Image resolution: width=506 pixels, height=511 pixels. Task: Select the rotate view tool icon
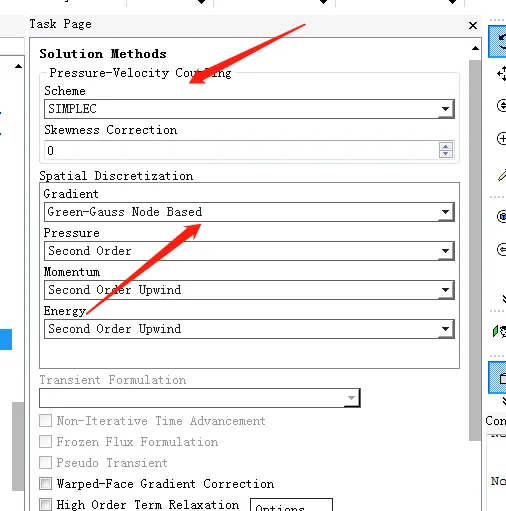(498, 41)
